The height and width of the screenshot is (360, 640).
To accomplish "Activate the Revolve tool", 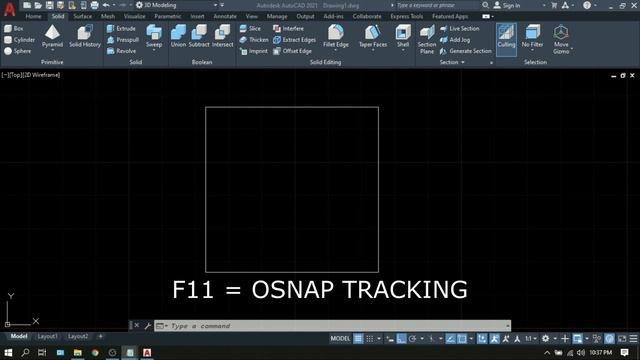I will click(x=121, y=51).
